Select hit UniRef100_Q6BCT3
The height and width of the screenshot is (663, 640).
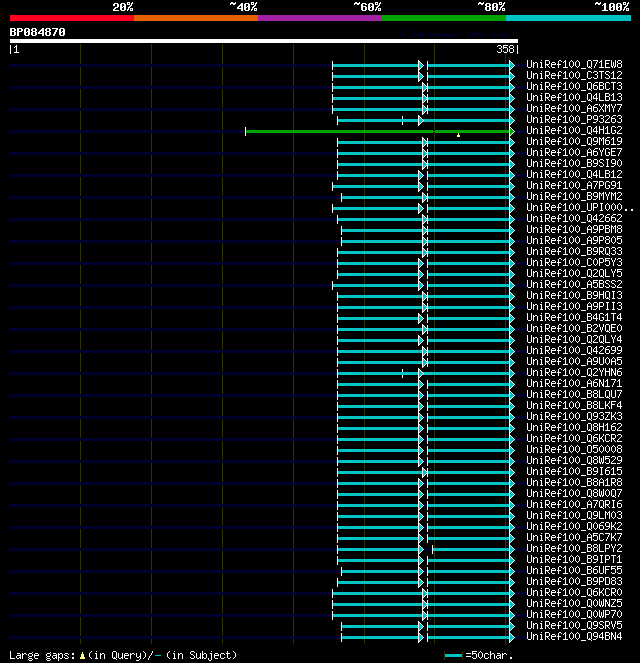tap(574, 86)
